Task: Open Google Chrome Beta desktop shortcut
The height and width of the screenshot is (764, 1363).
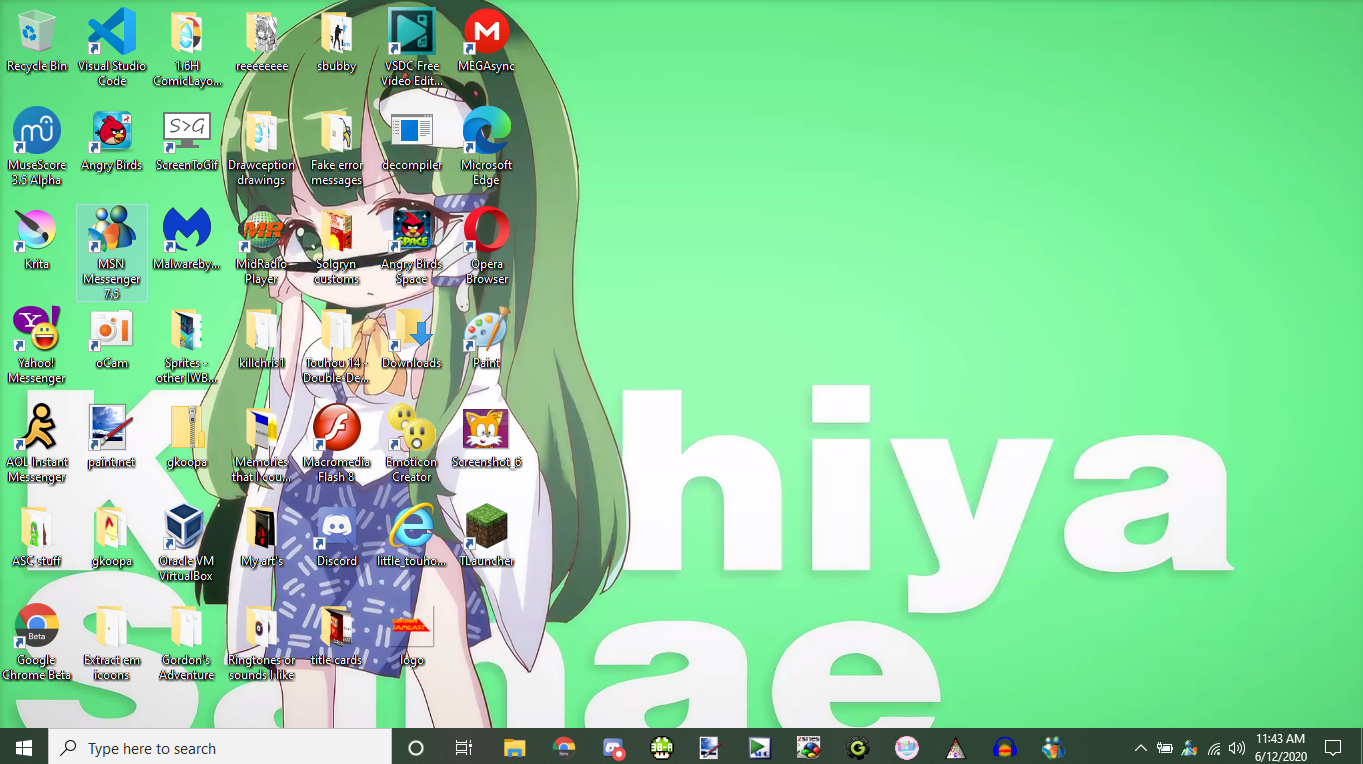Action: [37, 642]
